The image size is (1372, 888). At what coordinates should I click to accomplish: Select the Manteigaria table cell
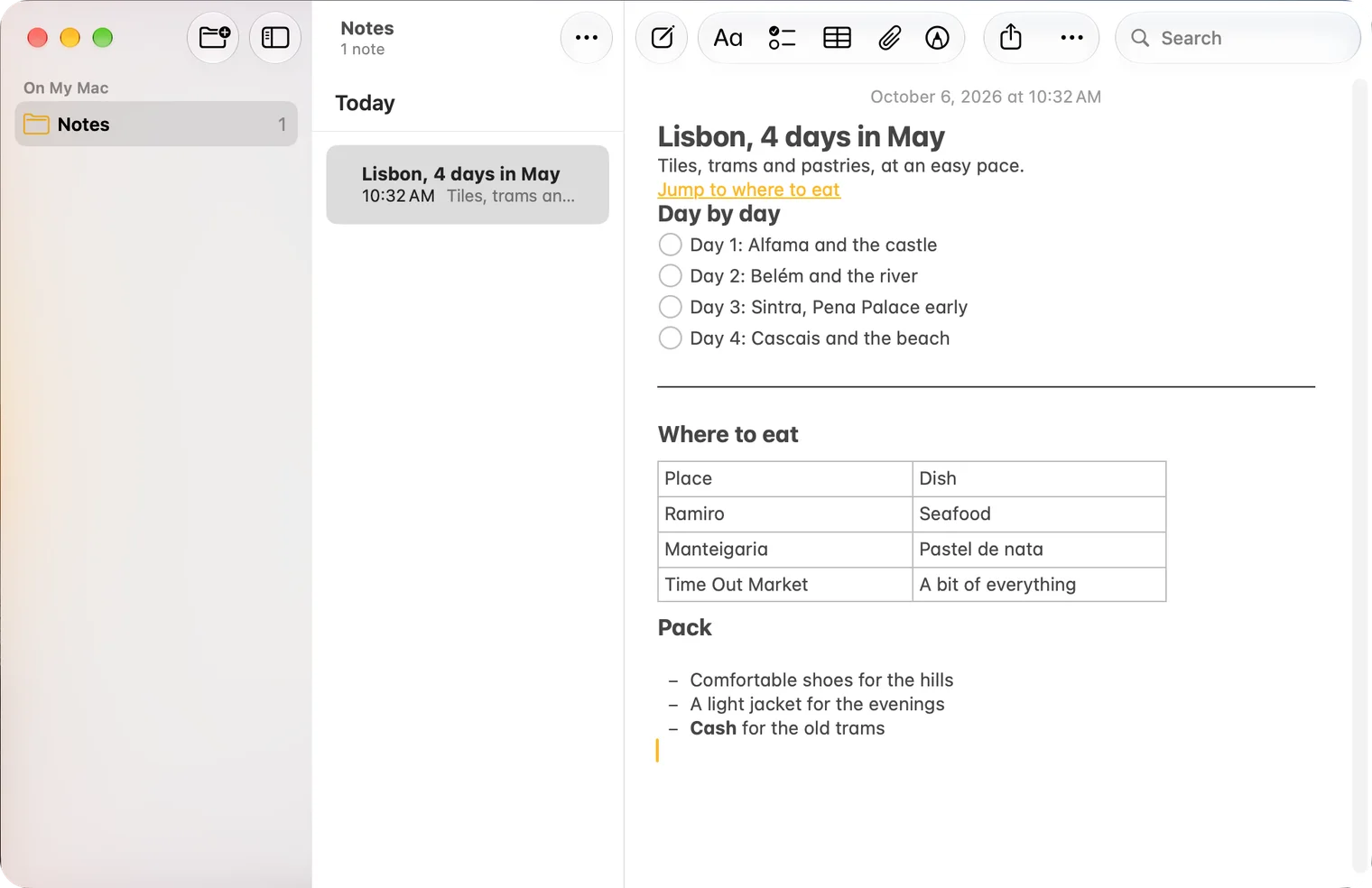(x=784, y=549)
